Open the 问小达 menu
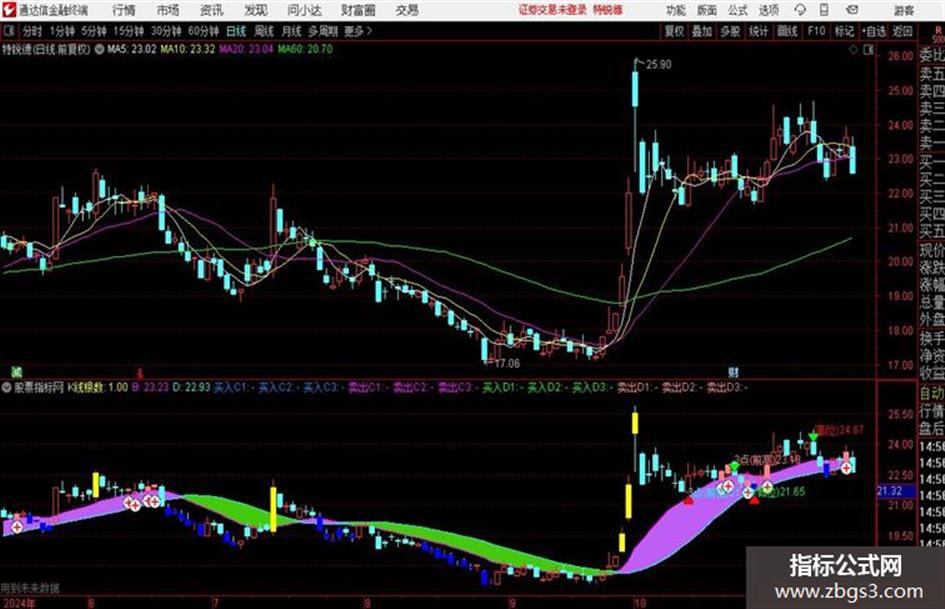945x609 pixels. [304, 10]
